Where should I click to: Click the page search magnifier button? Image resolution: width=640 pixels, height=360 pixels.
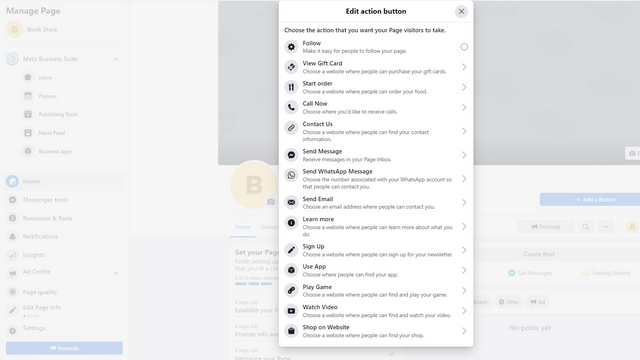click(x=585, y=227)
